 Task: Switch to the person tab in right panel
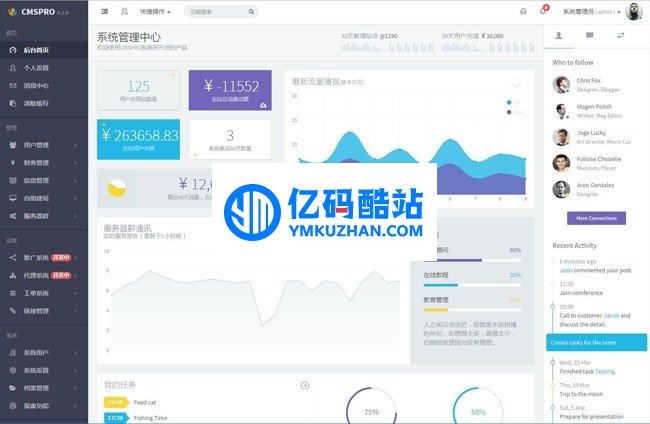pyautogui.click(x=559, y=36)
